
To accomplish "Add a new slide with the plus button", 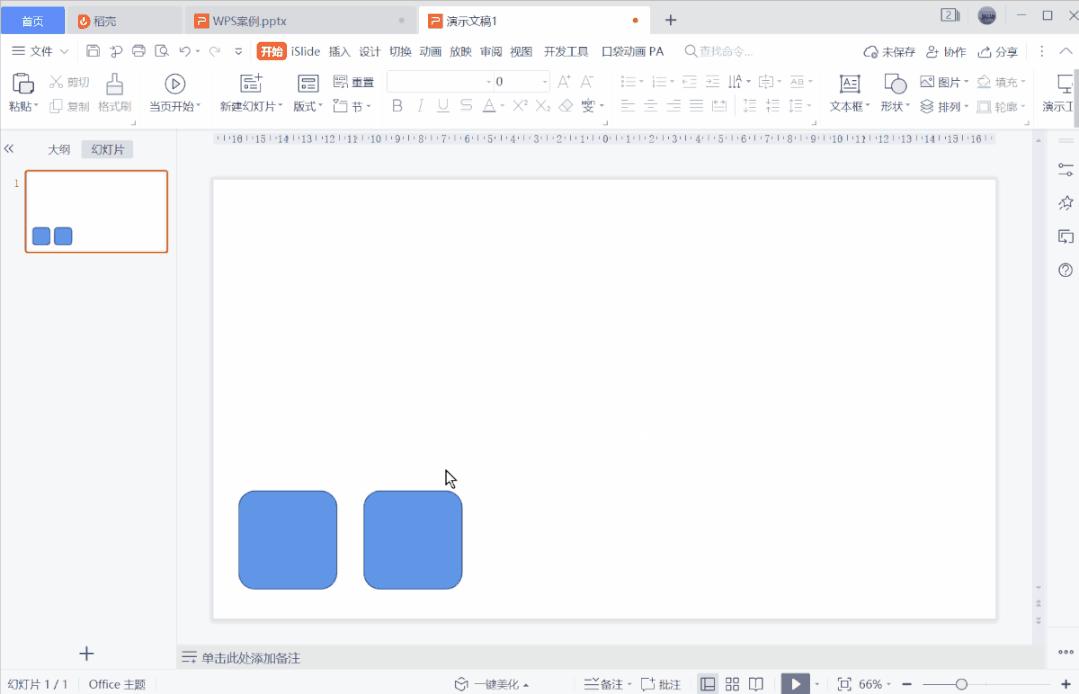I will click(86, 653).
